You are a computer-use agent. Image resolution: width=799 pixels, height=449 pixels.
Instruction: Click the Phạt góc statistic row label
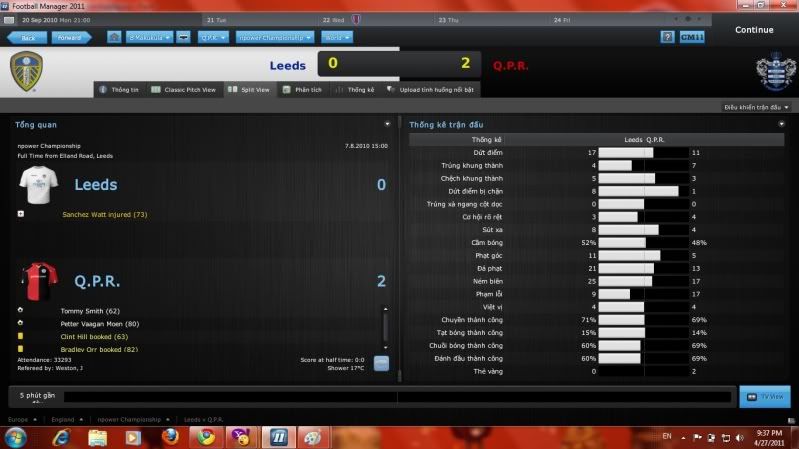tap(489, 255)
